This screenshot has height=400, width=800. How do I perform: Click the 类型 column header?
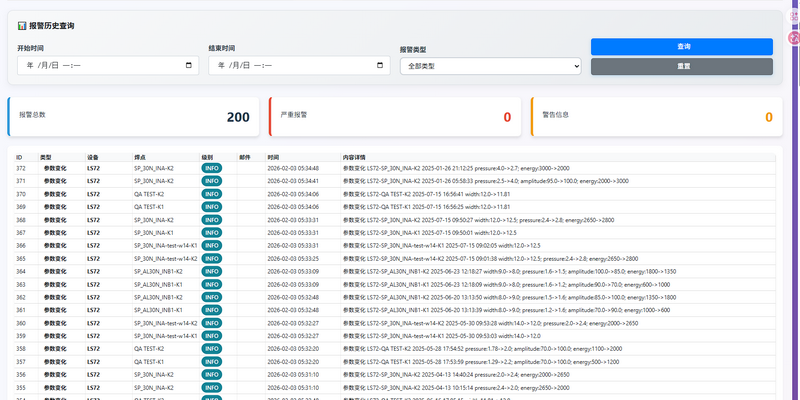click(x=45, y=157)
